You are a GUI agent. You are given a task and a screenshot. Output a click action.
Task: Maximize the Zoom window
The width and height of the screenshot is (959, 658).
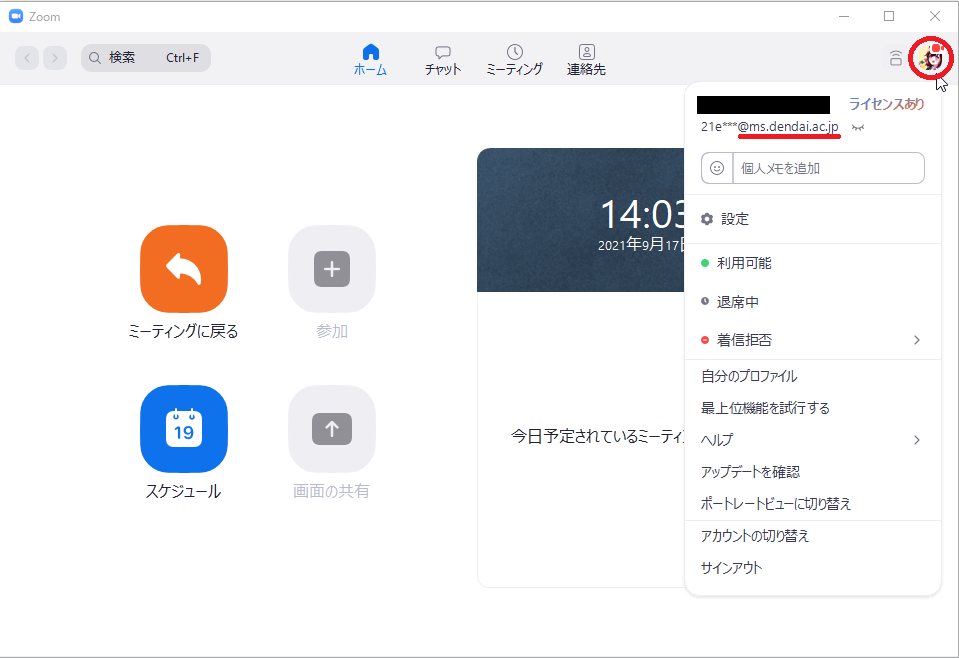(x=889, y=17)
